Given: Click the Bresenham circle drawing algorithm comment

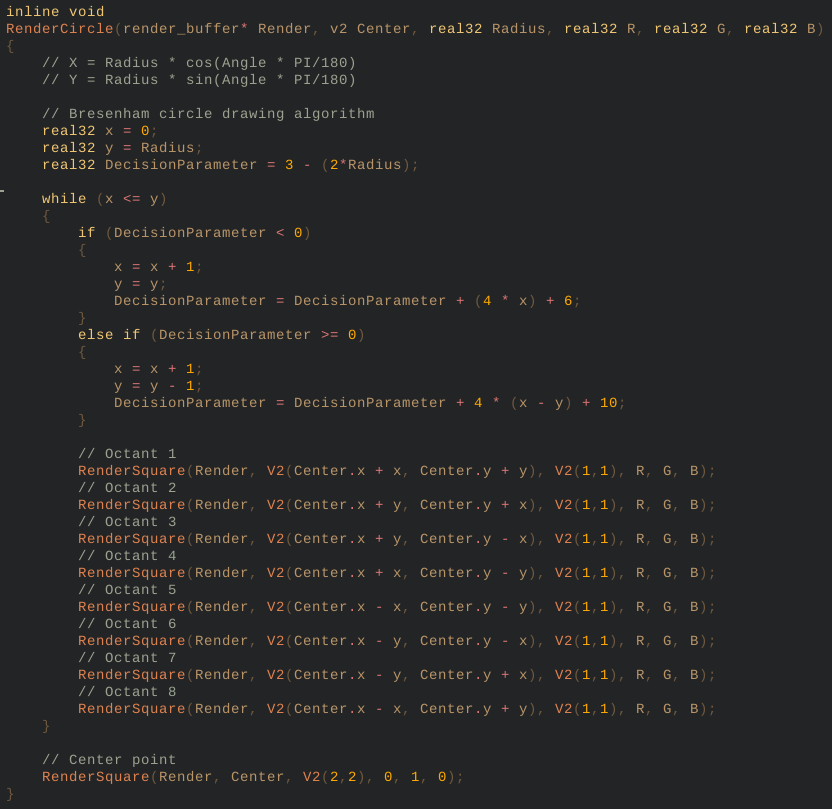Looking at the screenshot, I should click(208, 114).
